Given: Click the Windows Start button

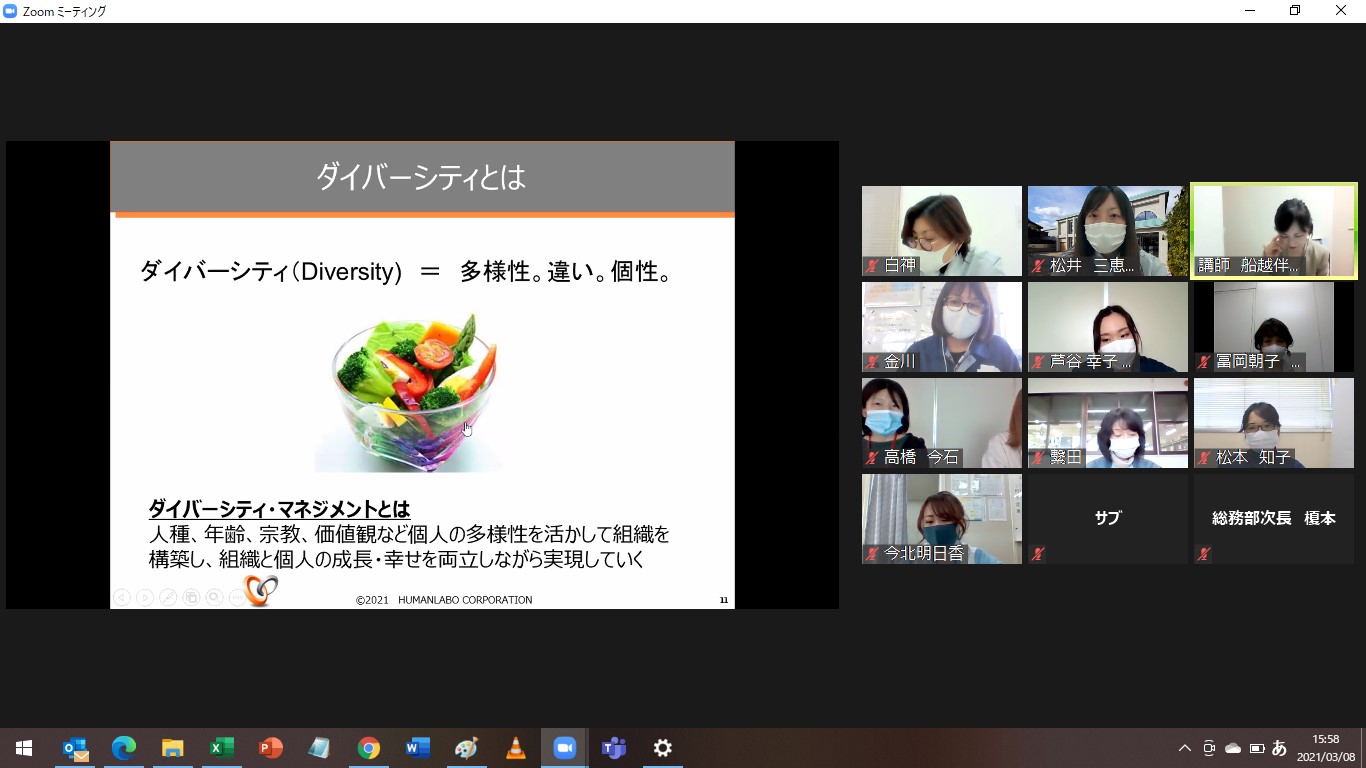Looking at the screenshot, I should [x=24, y=748].
